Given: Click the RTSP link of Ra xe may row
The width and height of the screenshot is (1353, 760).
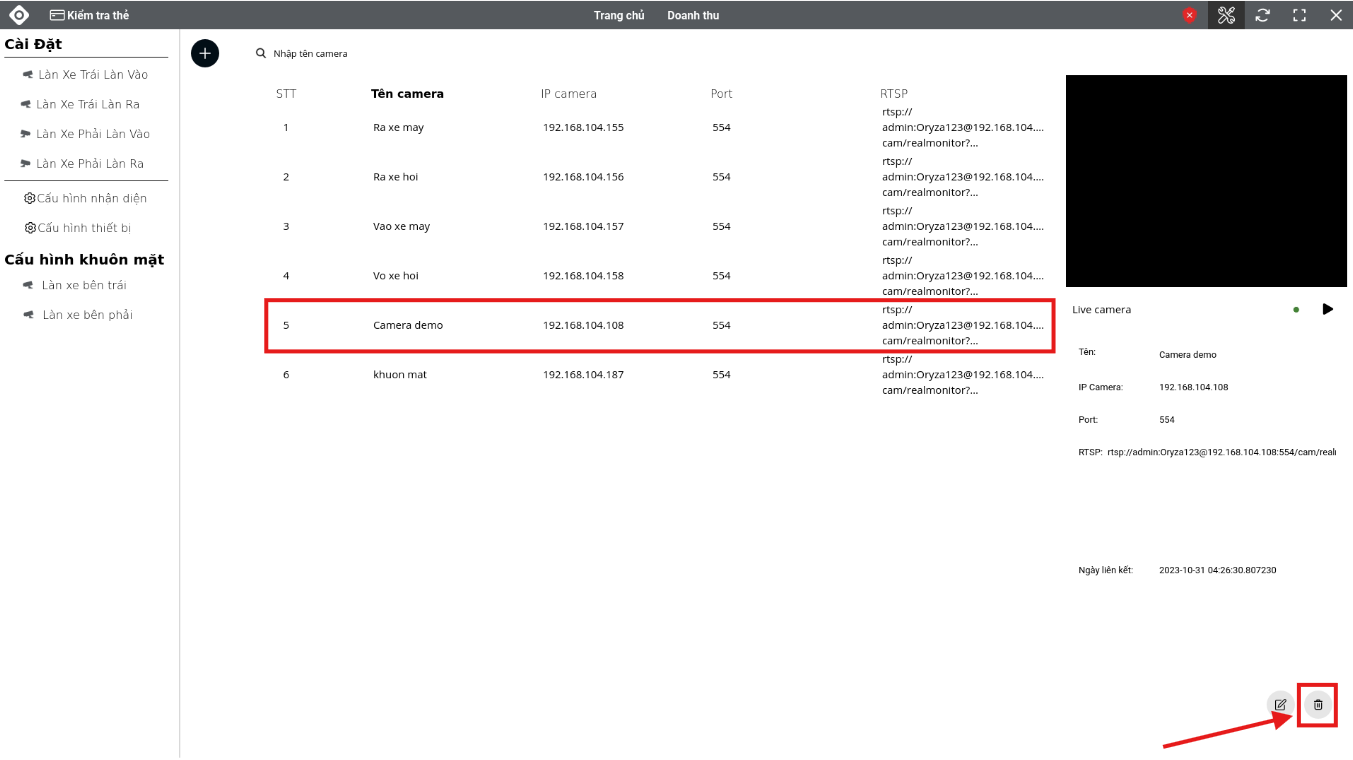Looking at the screenshot, I should click(962, 128).
